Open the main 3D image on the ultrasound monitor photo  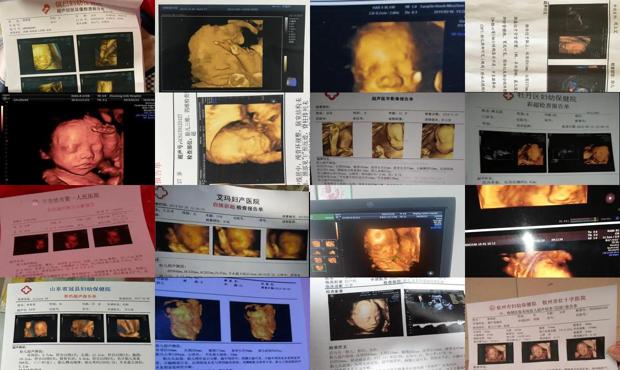392,249
